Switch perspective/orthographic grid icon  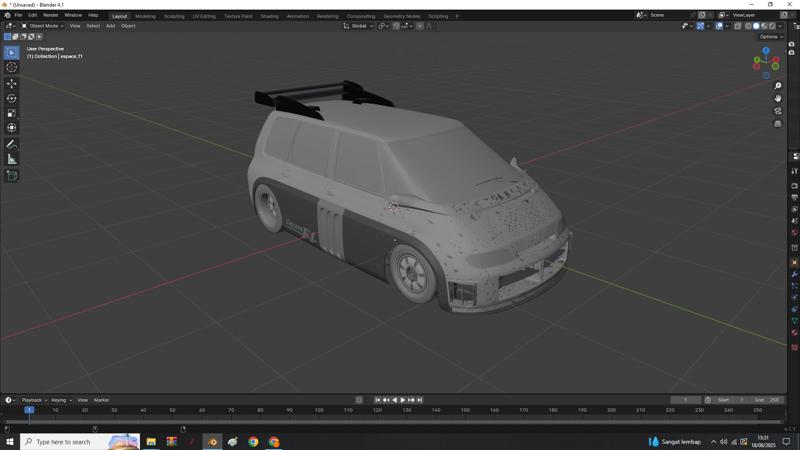(x=778, y=123)
